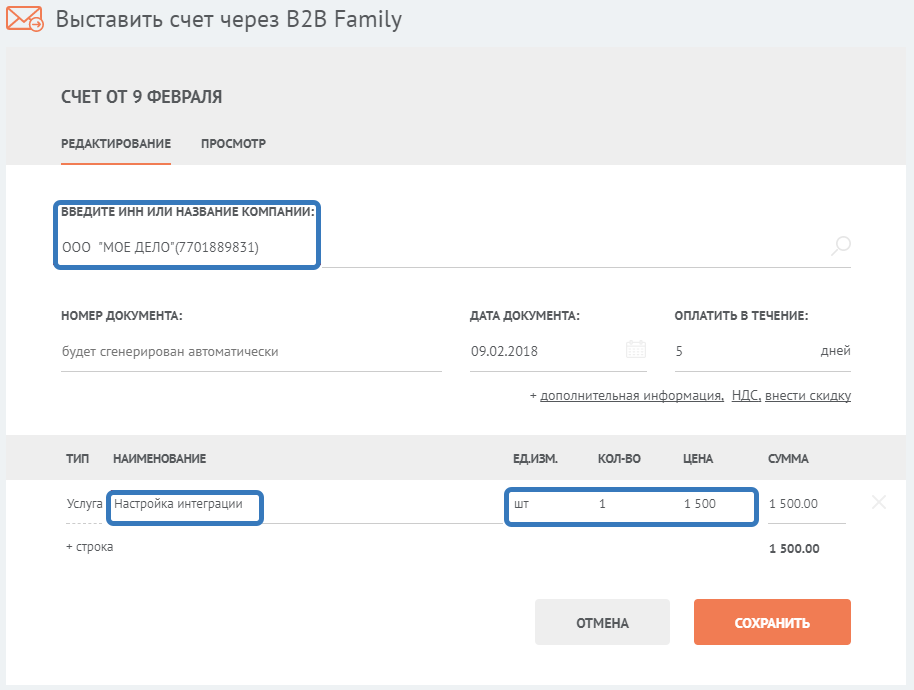
Task: Click the НДС link
Action: [x=745, y=396]
